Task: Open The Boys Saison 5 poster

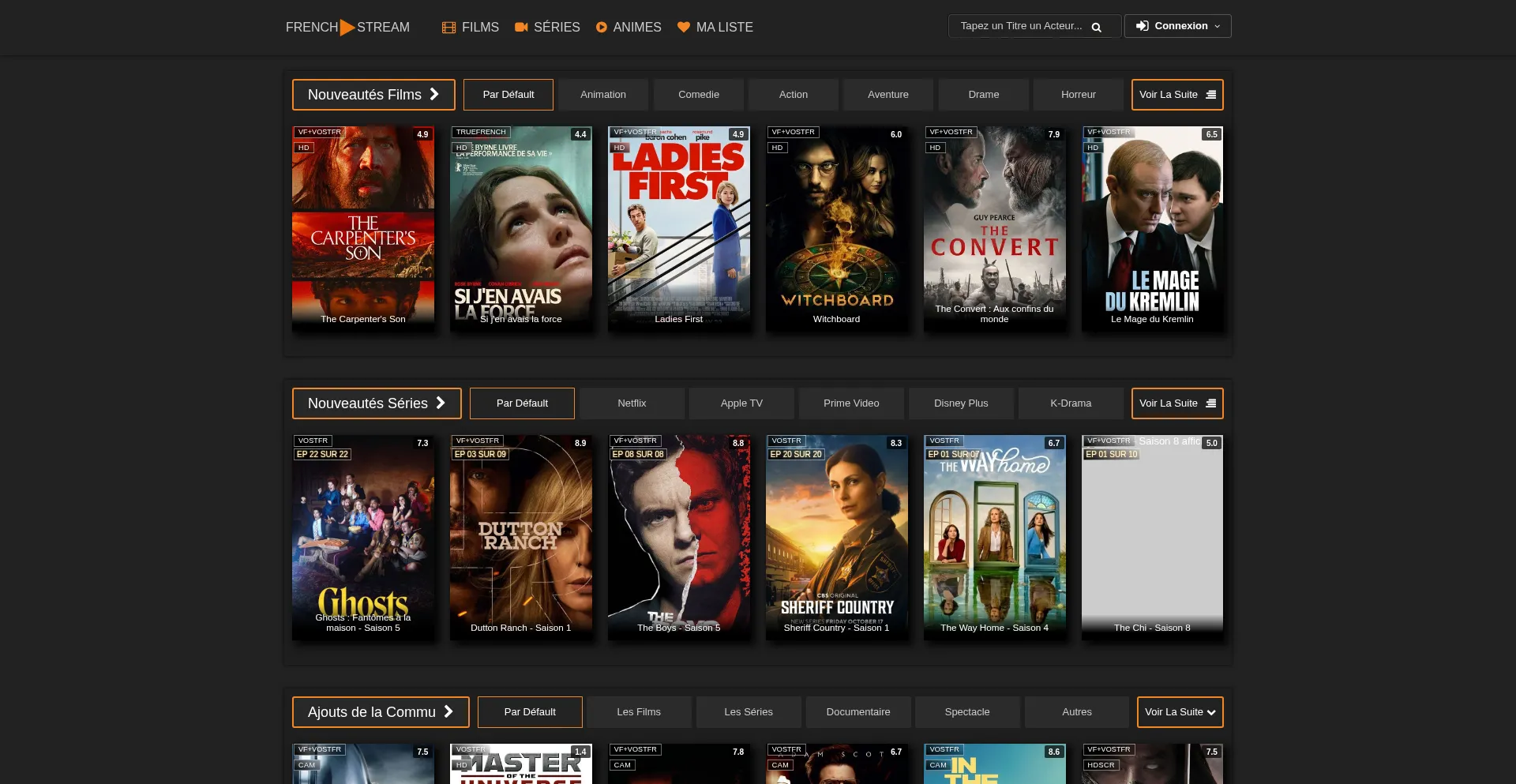Action: [x=679, y=538]
